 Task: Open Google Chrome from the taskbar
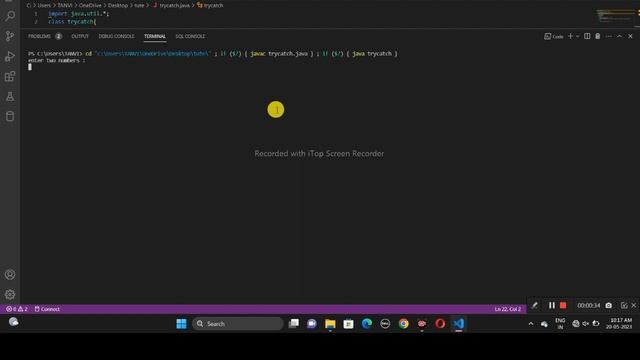click(403, 324)
